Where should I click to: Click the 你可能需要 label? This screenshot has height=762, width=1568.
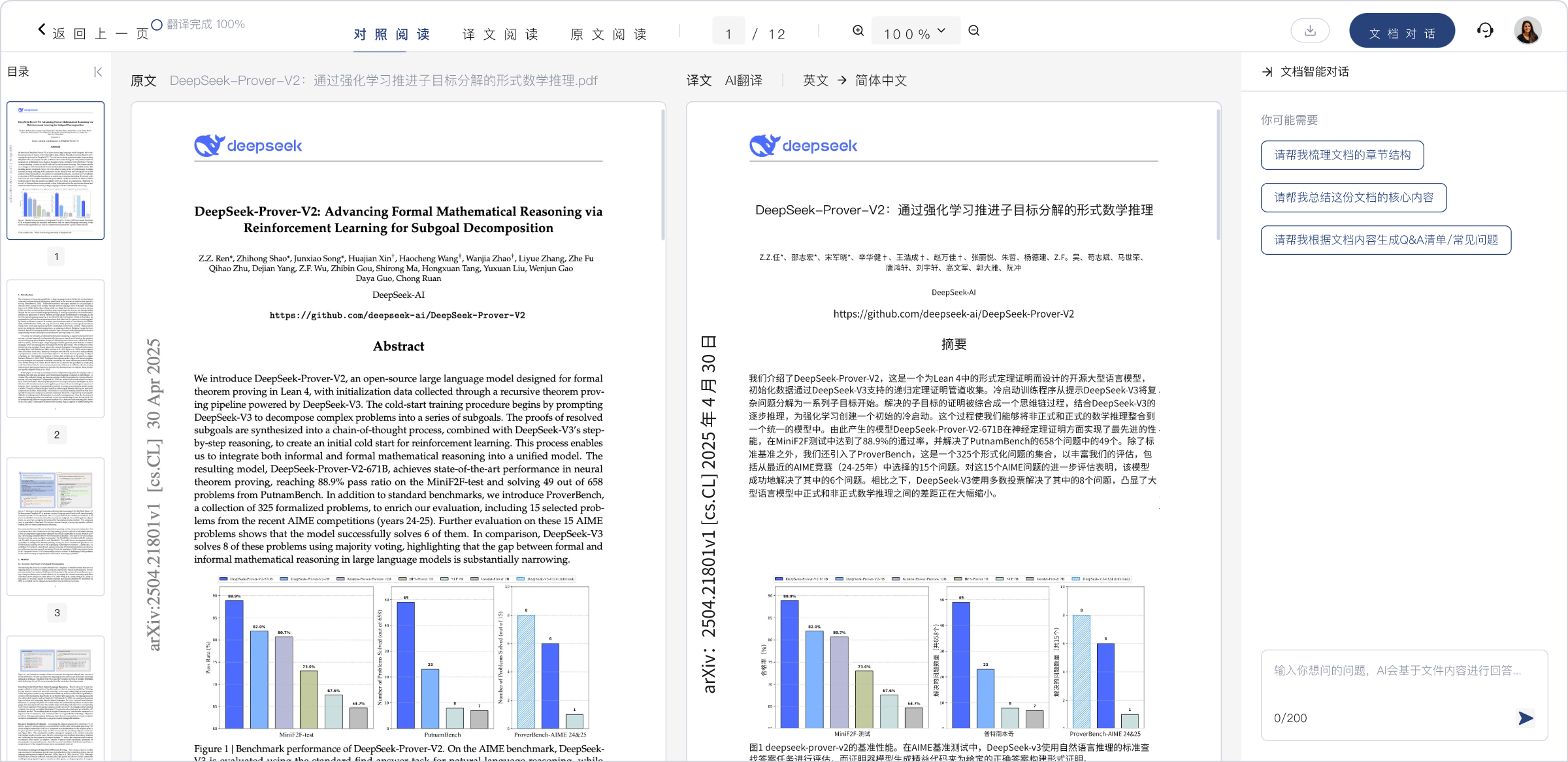click(1289, 120)
